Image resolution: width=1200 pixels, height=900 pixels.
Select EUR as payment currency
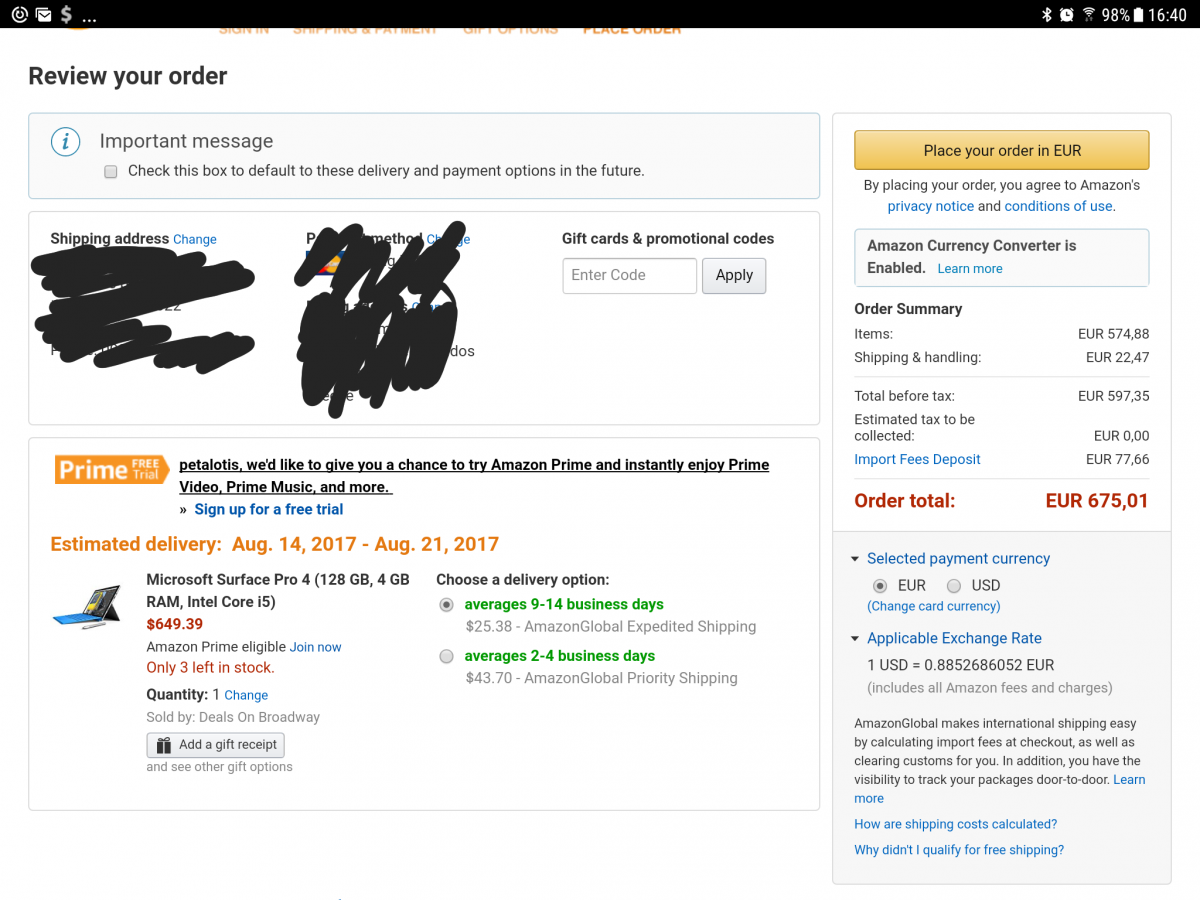(880, 586)
